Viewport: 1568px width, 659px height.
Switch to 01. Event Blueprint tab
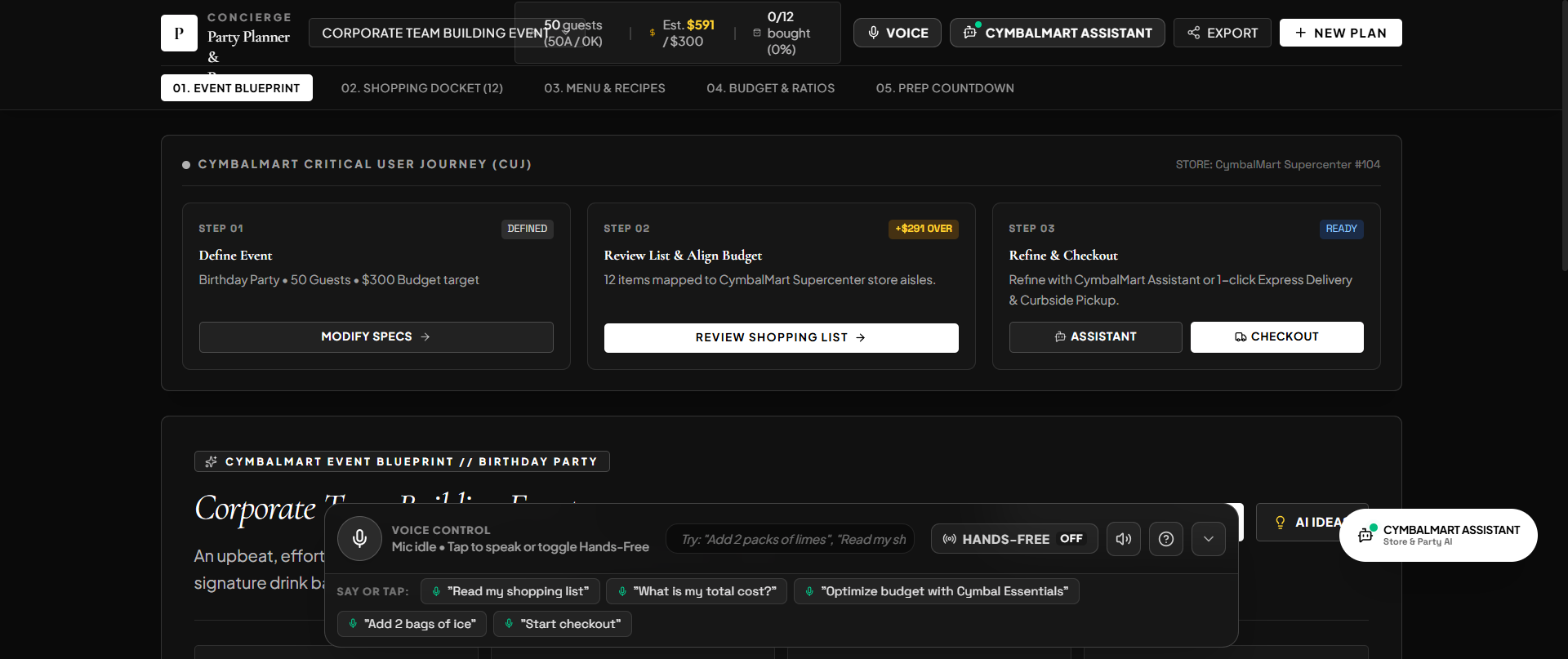237,88
